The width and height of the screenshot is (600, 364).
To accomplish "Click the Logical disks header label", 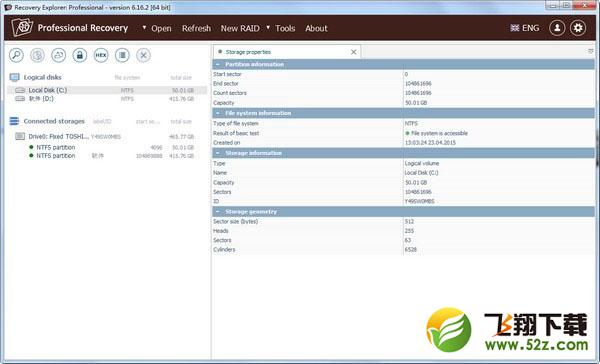I will (42, 77).
